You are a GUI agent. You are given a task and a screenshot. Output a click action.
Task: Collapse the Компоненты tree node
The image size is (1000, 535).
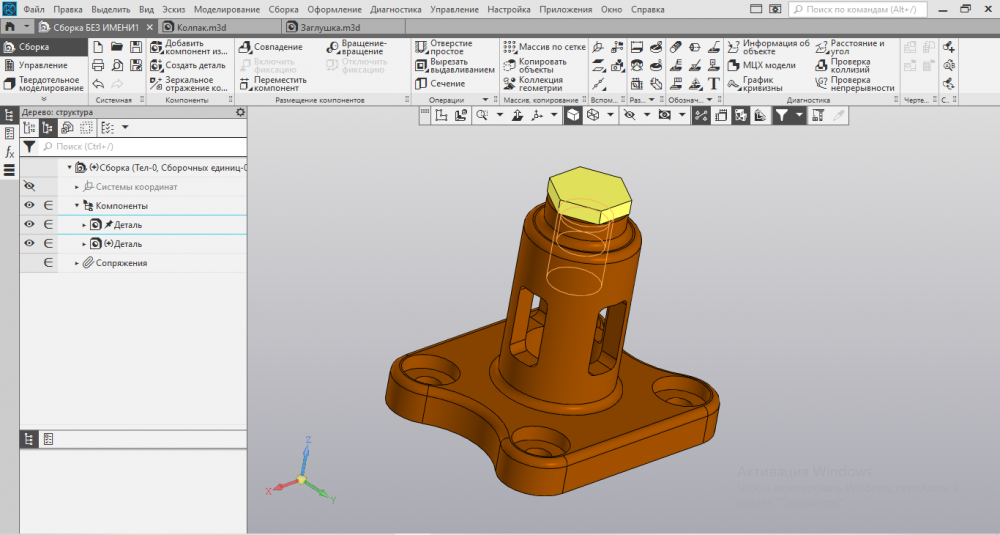(x=77, y=206)
